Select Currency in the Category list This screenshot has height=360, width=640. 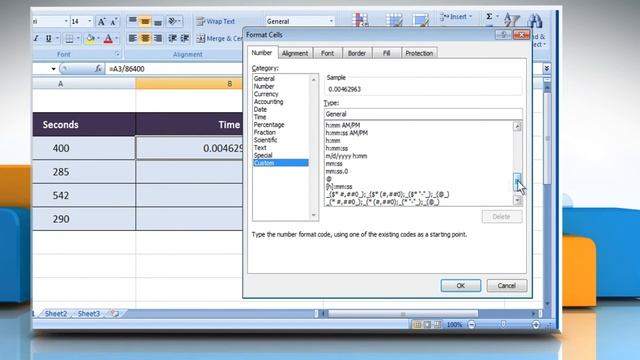tap(266, 94)
